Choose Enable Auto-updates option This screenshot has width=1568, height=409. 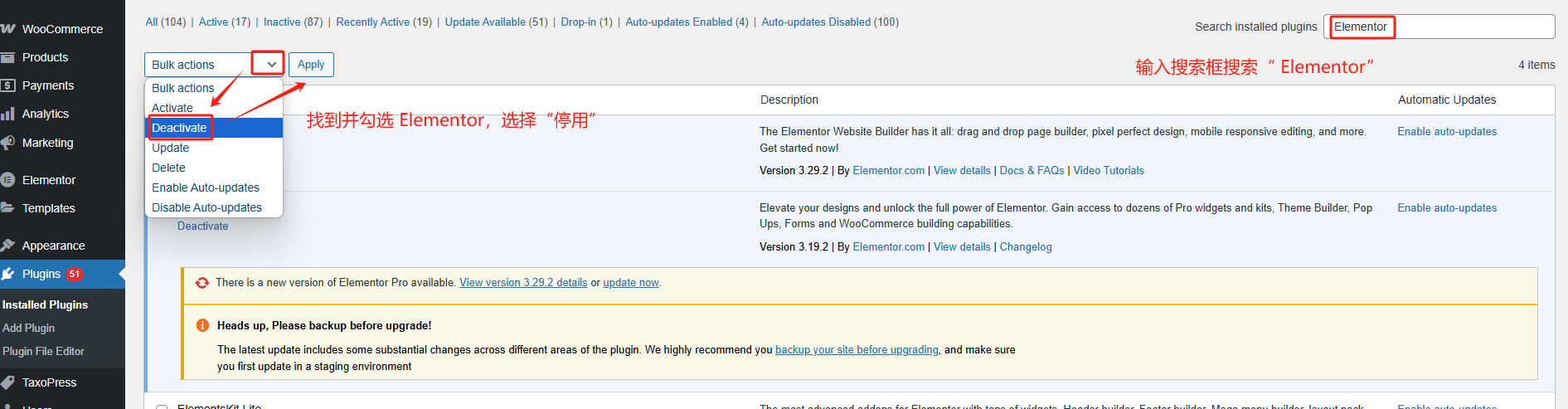214,187
